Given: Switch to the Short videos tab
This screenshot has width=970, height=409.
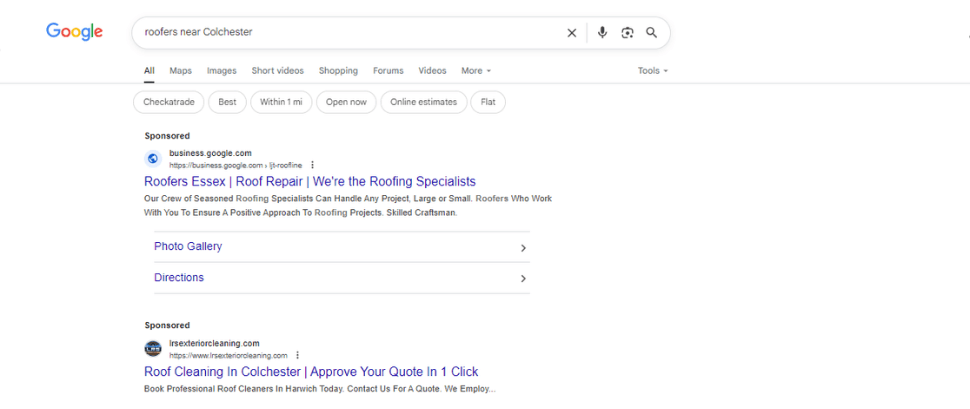Looking at the screenshot, I should [278, 71].
